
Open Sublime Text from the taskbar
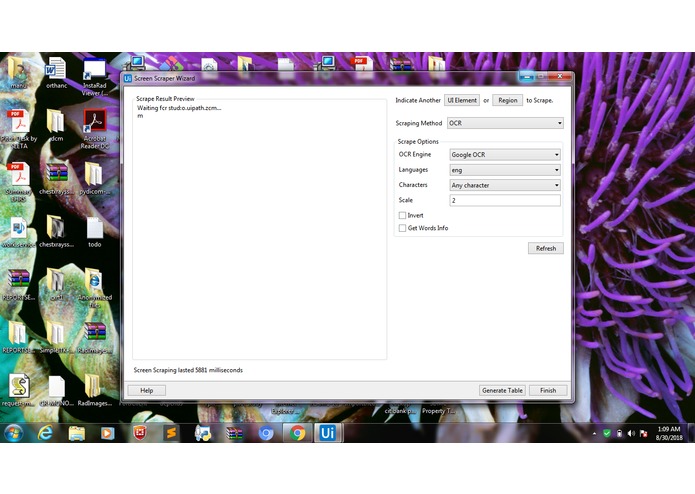click(x=171, y=433)
